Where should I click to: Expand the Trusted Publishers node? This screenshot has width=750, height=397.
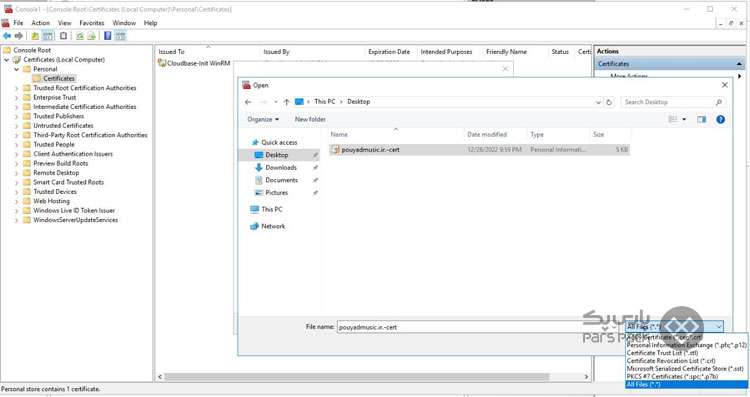(x=17, y=116)
